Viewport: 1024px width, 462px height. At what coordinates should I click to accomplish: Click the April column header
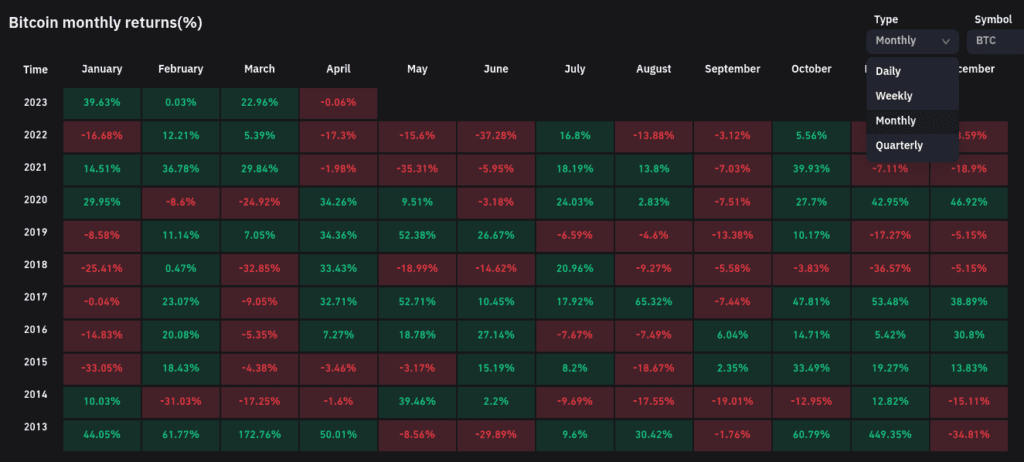(x=338, y=69)
